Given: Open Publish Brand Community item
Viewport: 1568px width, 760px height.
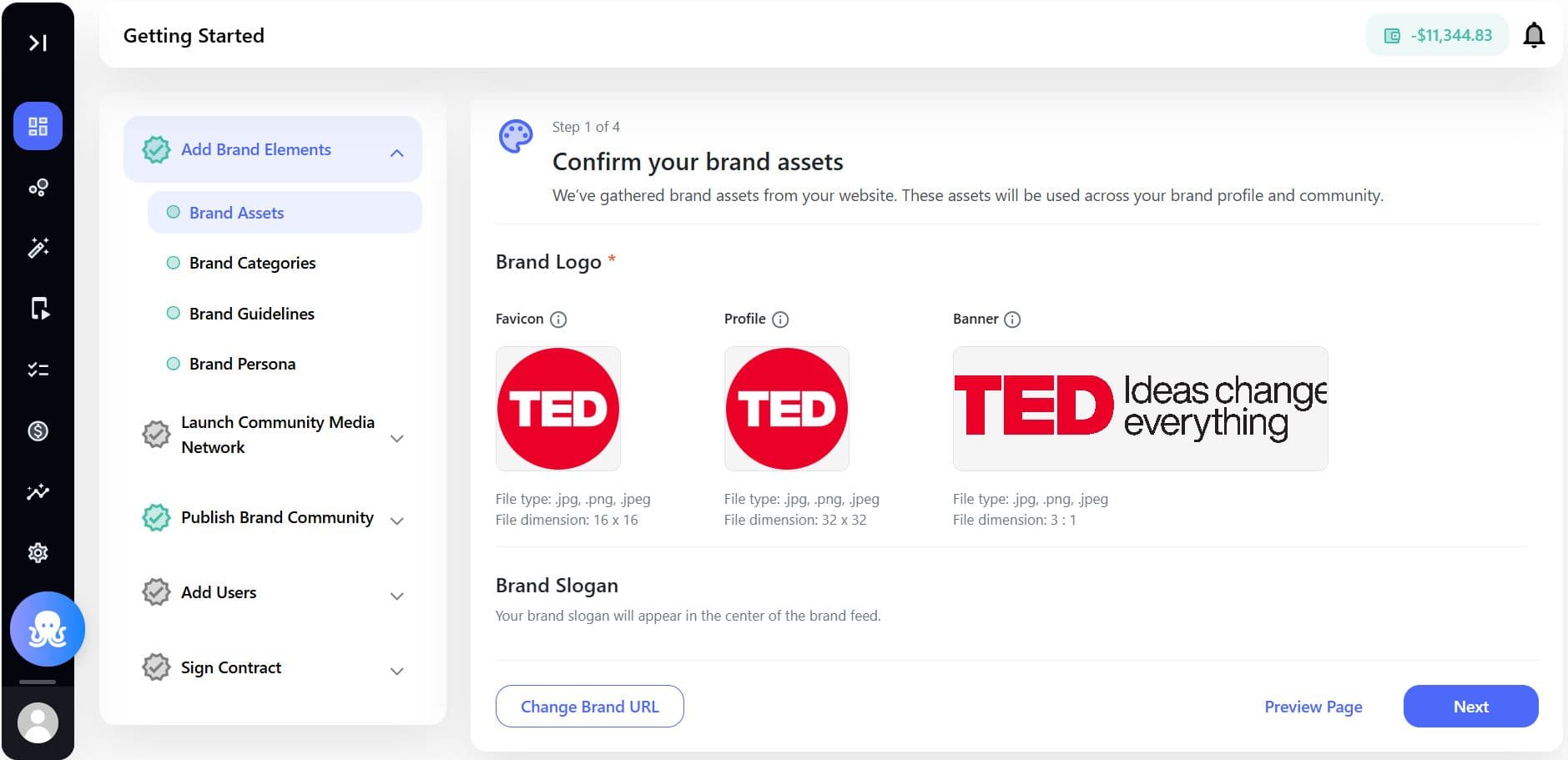Looking at the screenshot, I should (277, 517).
